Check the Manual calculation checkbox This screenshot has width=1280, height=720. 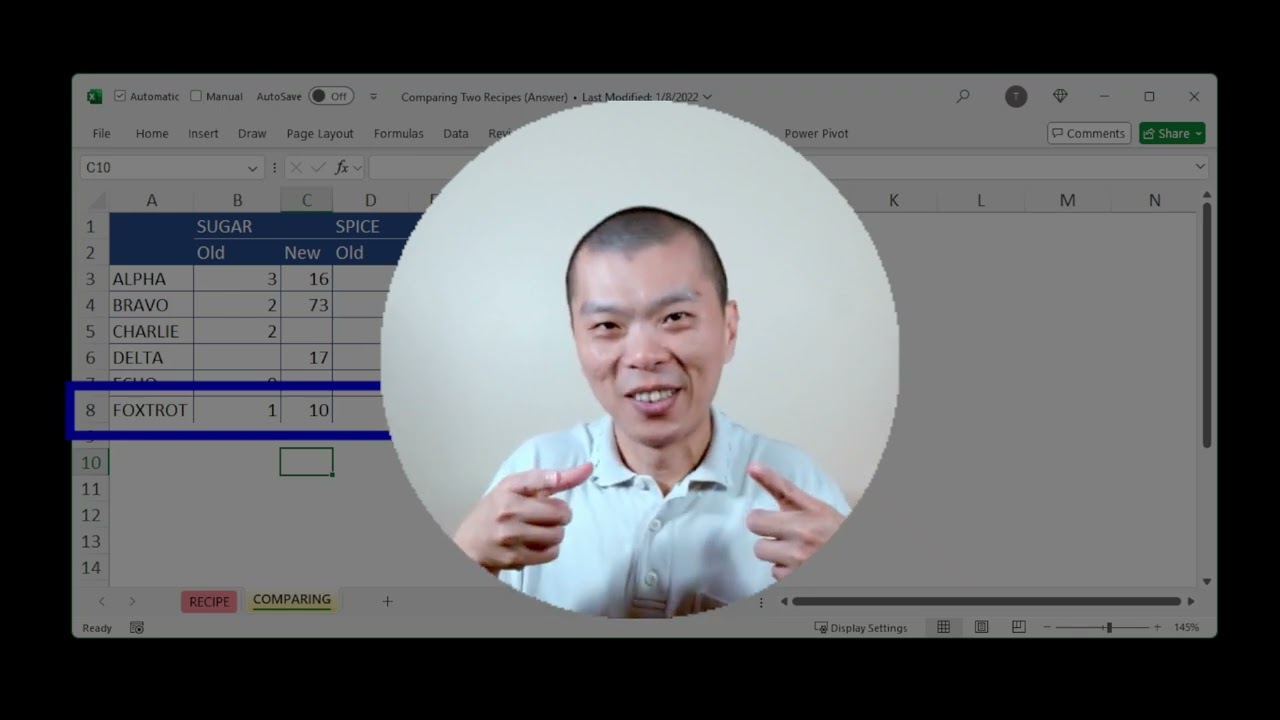[196, 96]
